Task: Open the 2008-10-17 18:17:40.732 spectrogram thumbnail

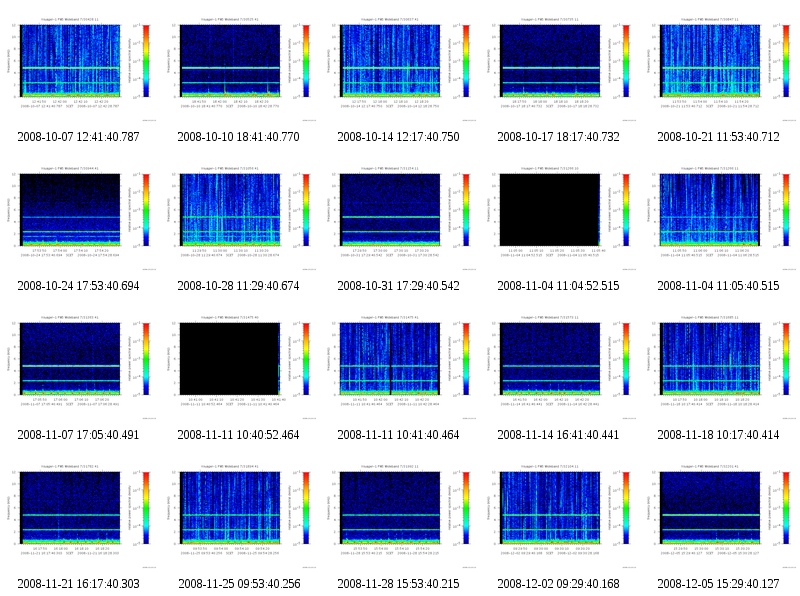Action: 558,69
